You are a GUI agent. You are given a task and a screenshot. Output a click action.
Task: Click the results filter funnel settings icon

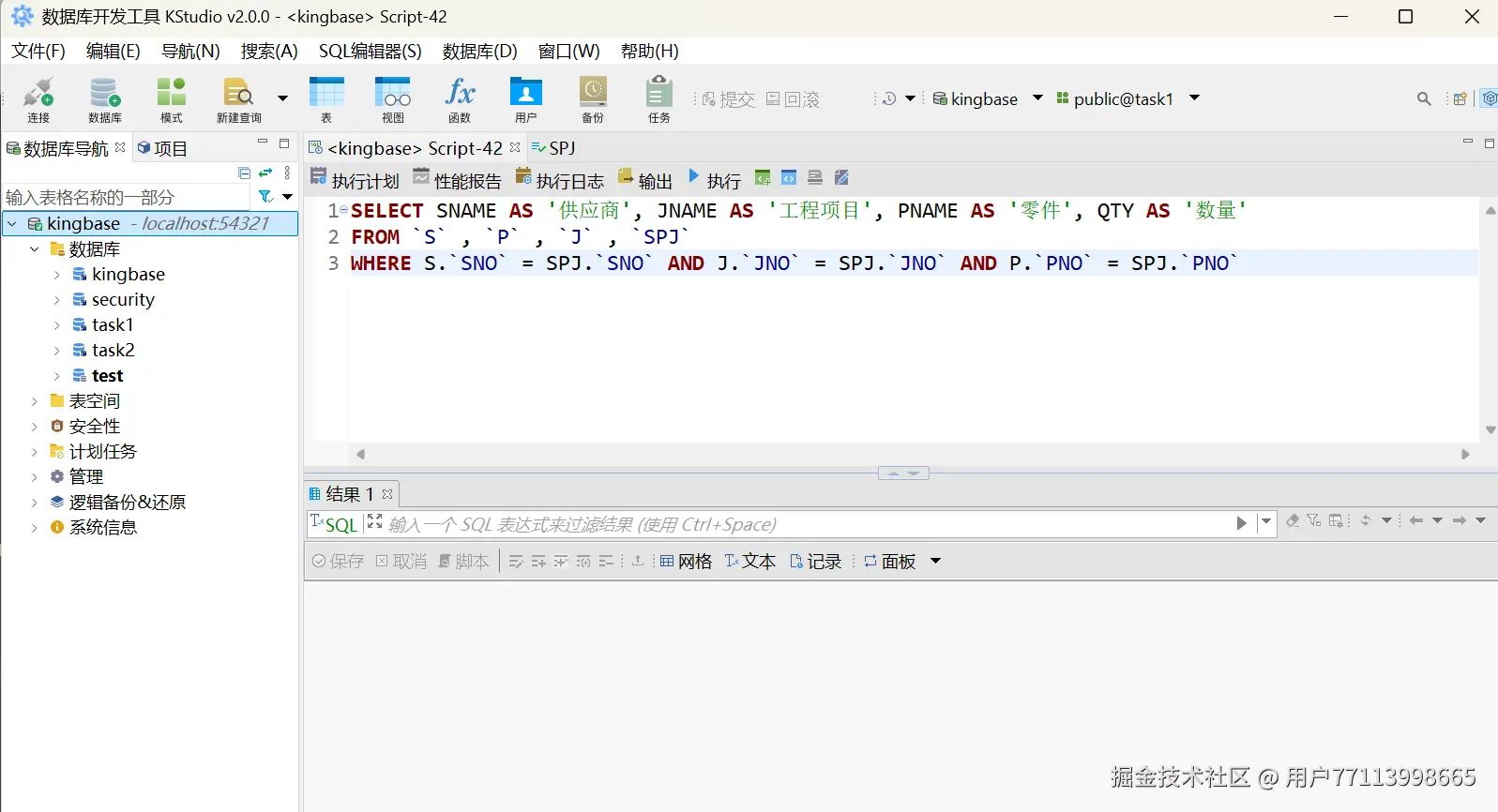click(1314, 520)
